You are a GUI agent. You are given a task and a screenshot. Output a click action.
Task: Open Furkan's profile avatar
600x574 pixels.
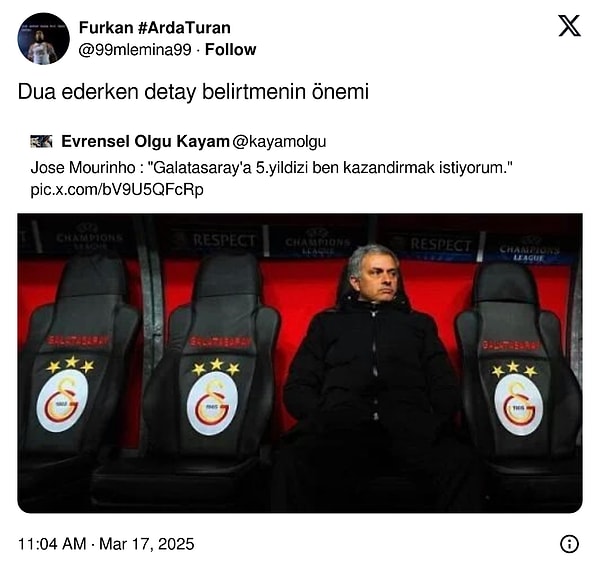[x=44, y=39]
